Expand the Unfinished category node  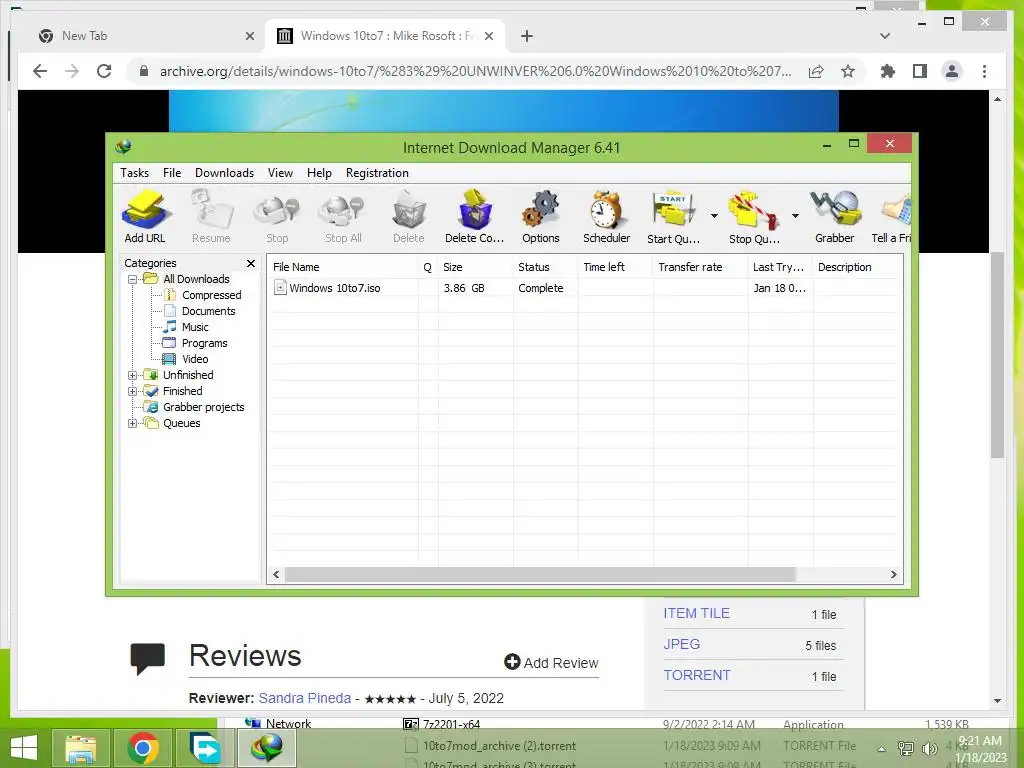[133, 376]
